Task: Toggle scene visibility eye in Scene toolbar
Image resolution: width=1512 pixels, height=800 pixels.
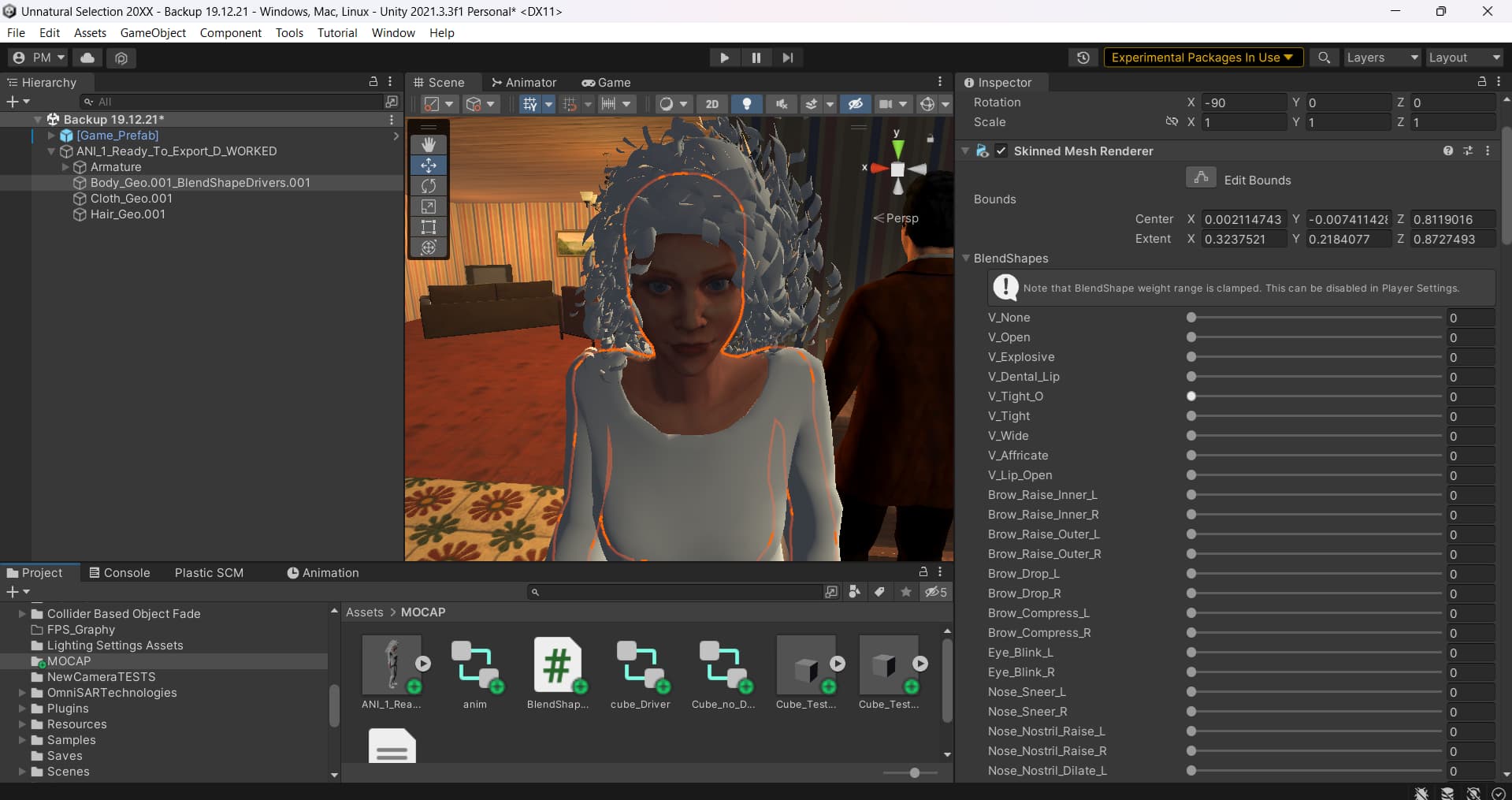Action: click(856, 103)
